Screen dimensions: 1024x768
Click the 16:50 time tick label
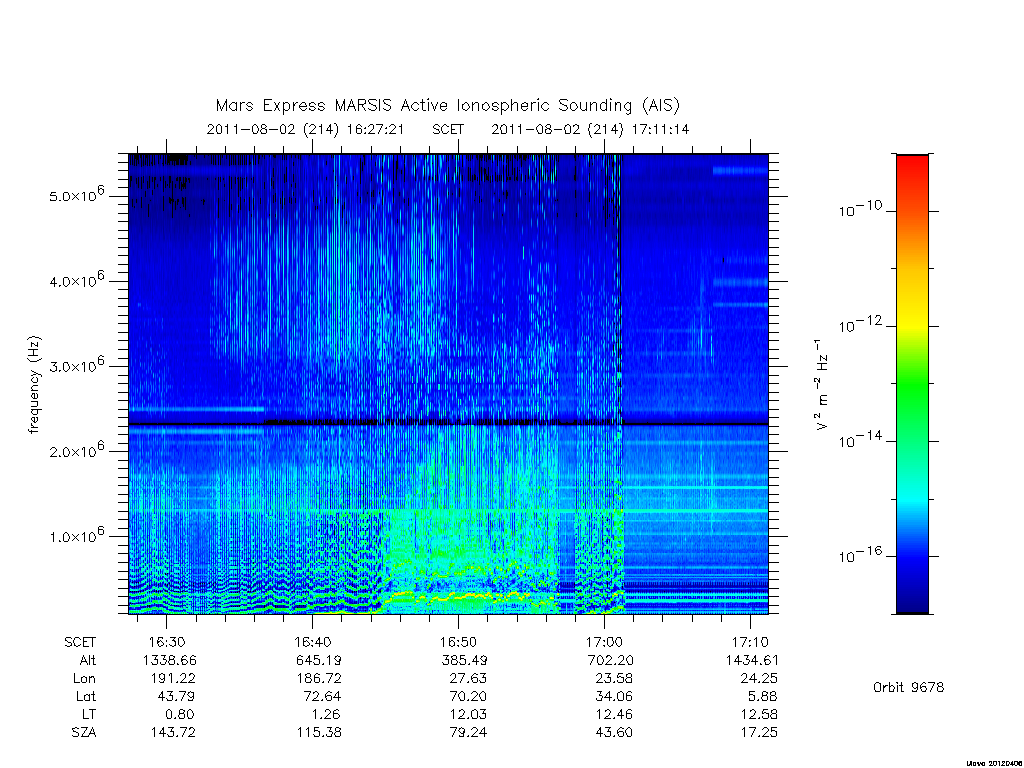(x=458, y=642)
